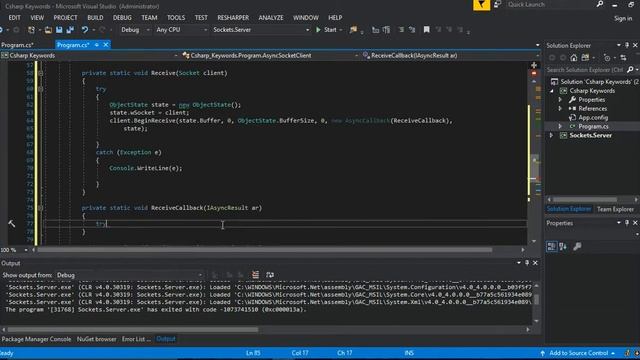Collapse the ReceiveCallback method outlining toggle
This screenshot has width=640, height=360.
40,208
